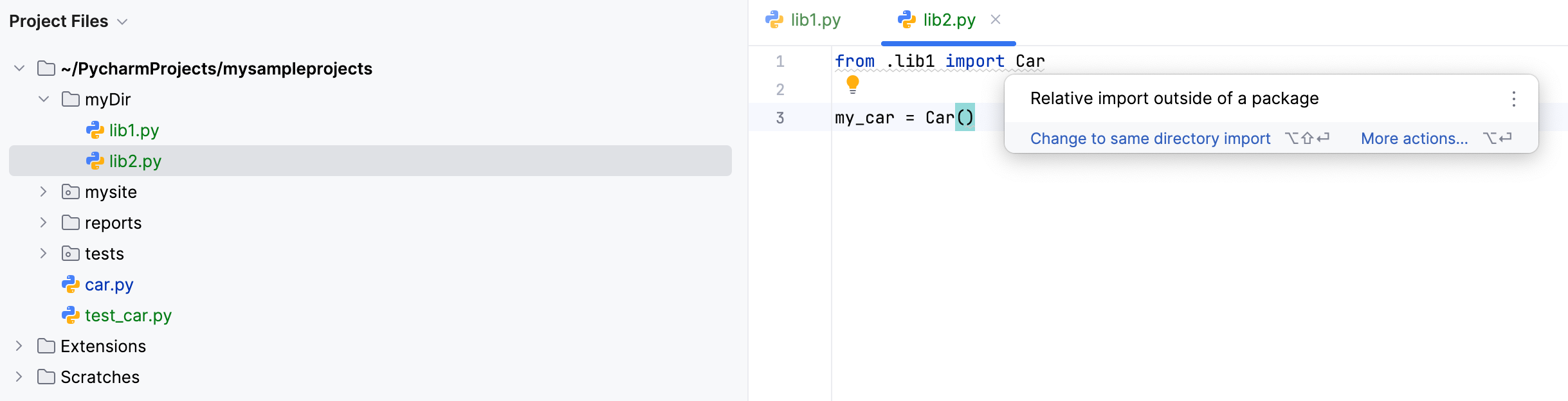This screenshot has width=1568, height=401.
Task: Open the Project Files view dropdown
Action: coord(122,22)
